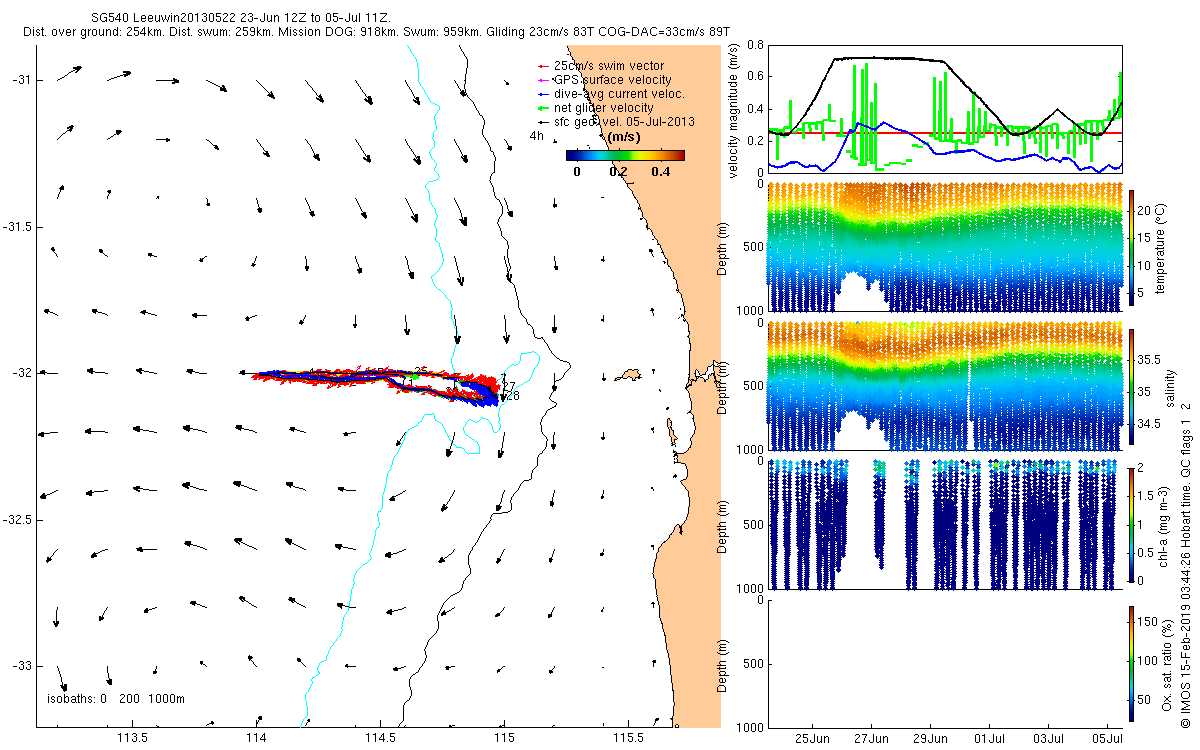Click the '115' longitude tick label
This screenshot has width=1200, height=750.
(x=504, y=738)
